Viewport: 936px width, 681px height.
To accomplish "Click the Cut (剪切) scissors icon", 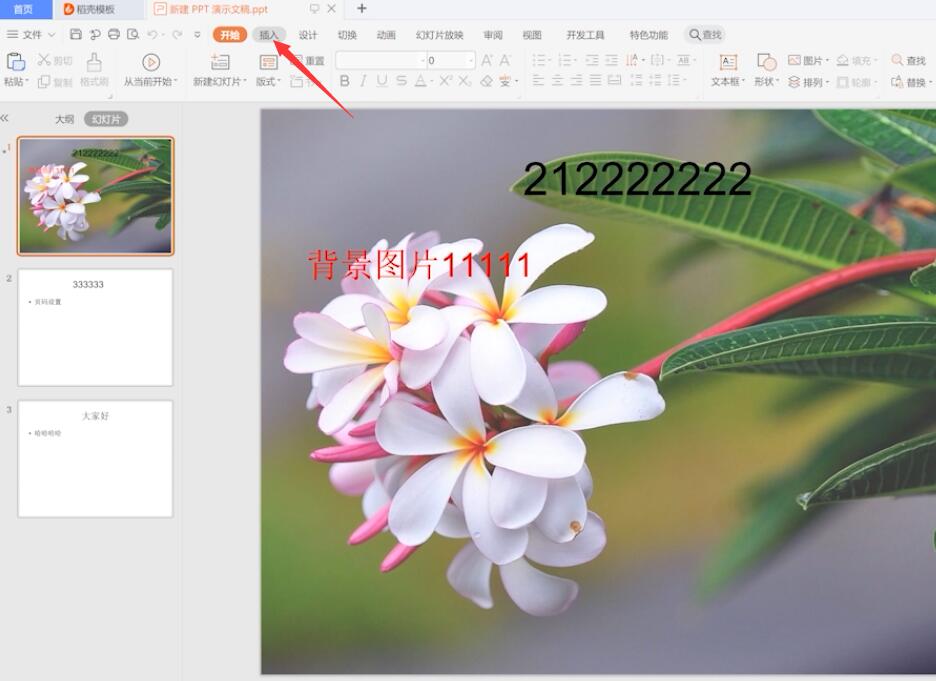I will point(44,60).
